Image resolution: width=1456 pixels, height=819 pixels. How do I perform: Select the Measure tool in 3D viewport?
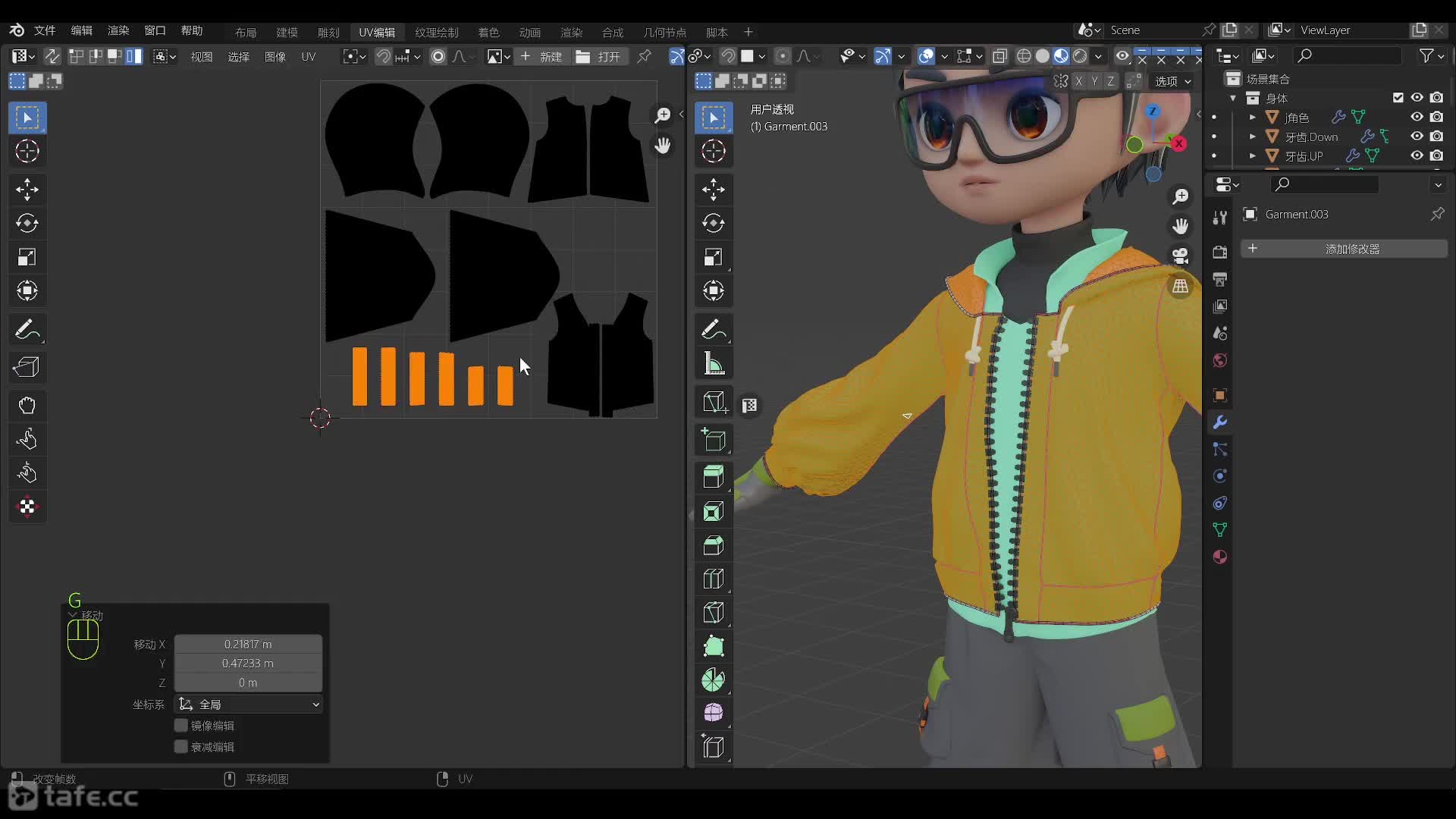pyautogui.click(x=714, y=364)
